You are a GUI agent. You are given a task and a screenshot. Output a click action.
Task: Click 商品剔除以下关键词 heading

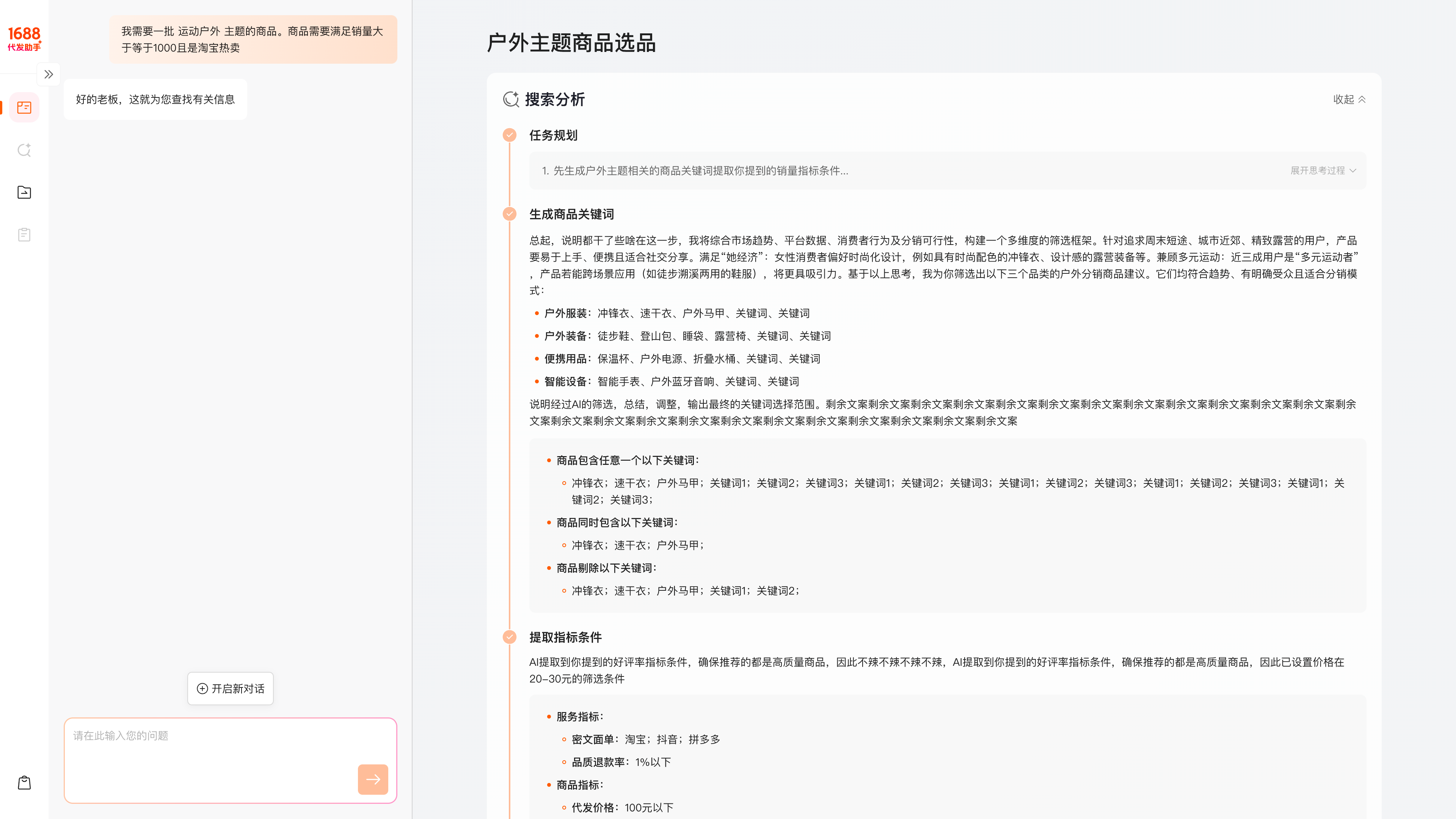tap(607, 568)
